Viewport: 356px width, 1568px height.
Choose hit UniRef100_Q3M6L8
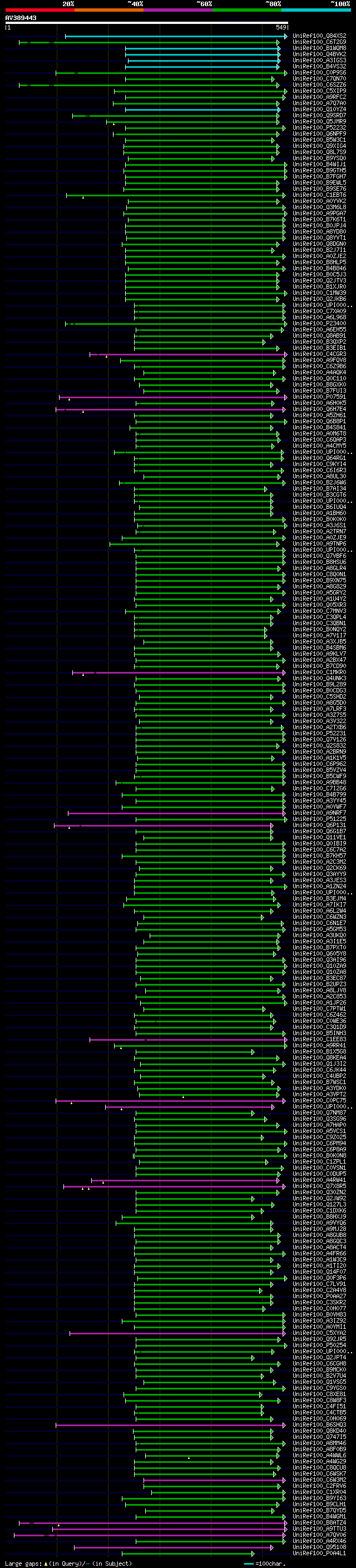click(319, 207)
